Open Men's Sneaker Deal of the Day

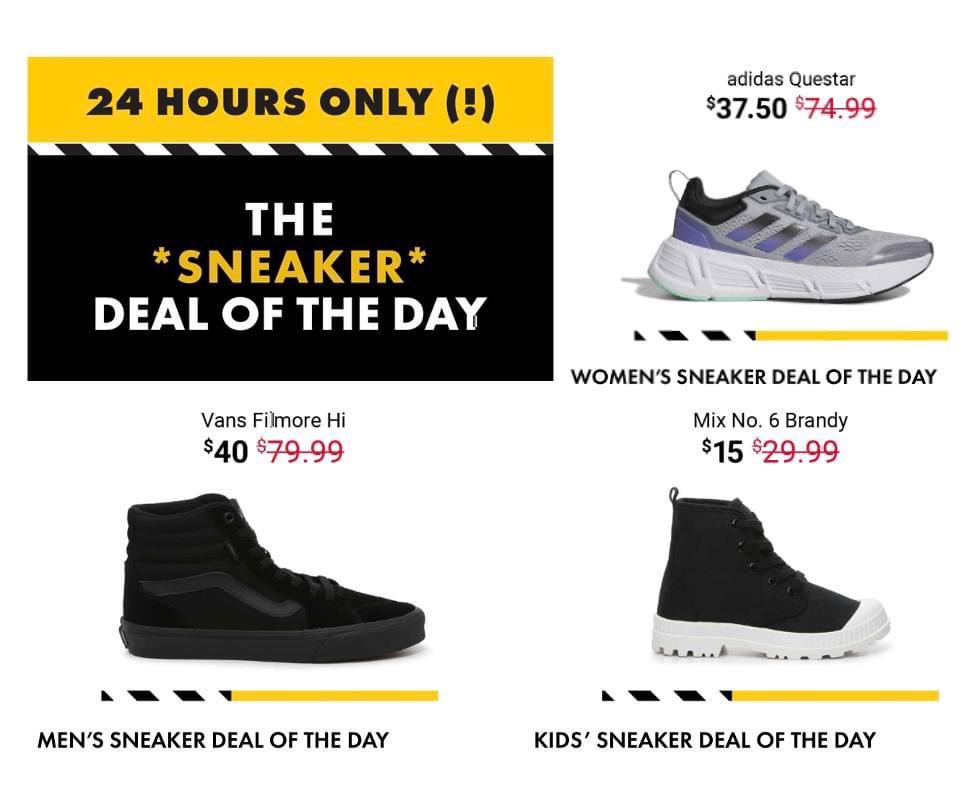(x=213, y=741)
